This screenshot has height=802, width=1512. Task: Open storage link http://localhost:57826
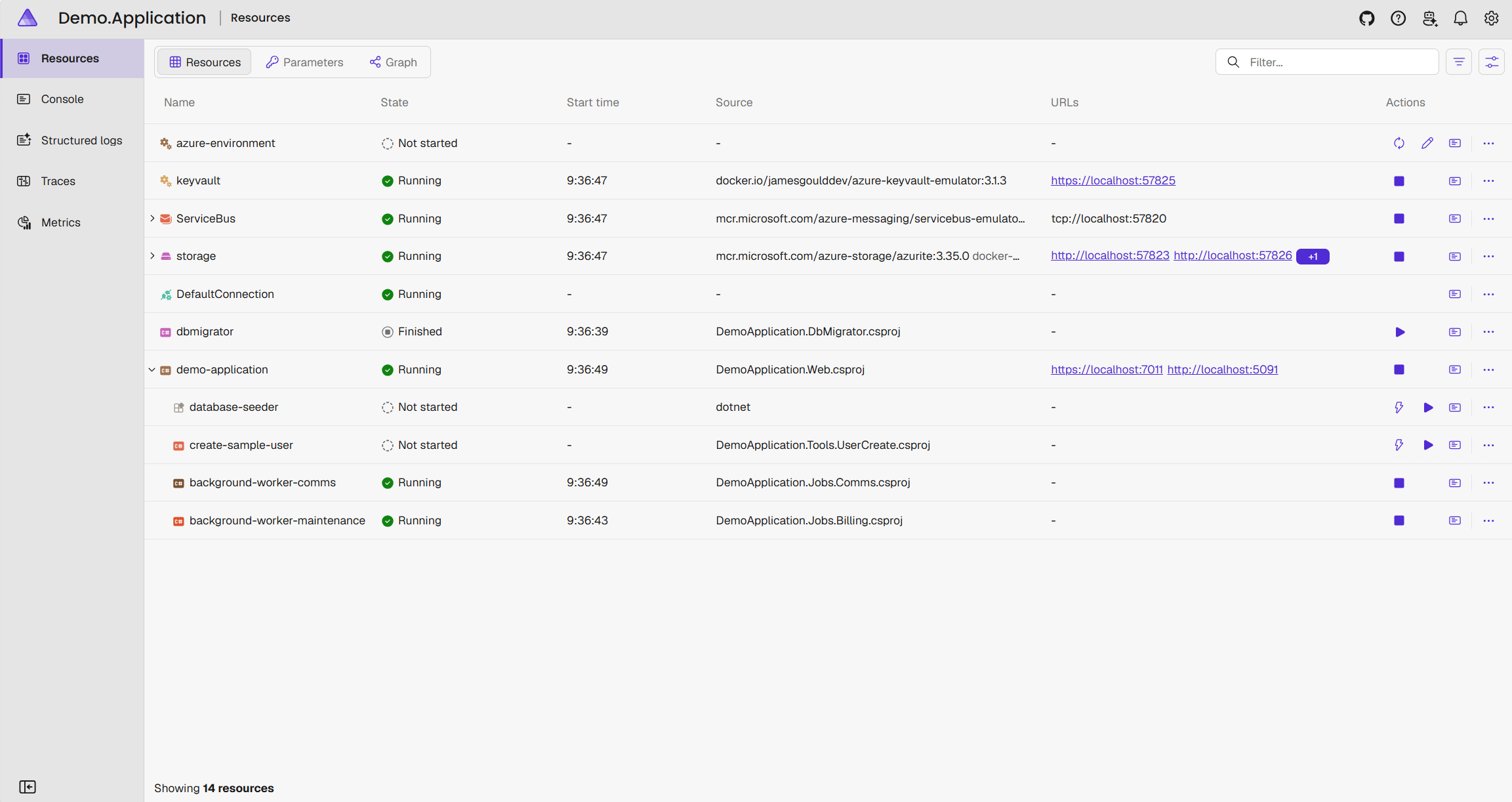click(1233, 255)
